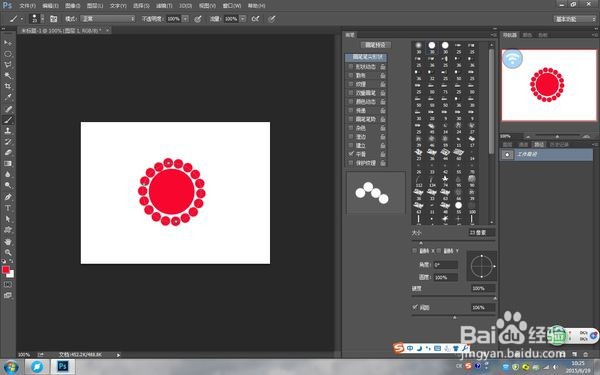Toggle the Brush panel from options bar
This screenshot has width=600, height=375.
pos(54,19)
